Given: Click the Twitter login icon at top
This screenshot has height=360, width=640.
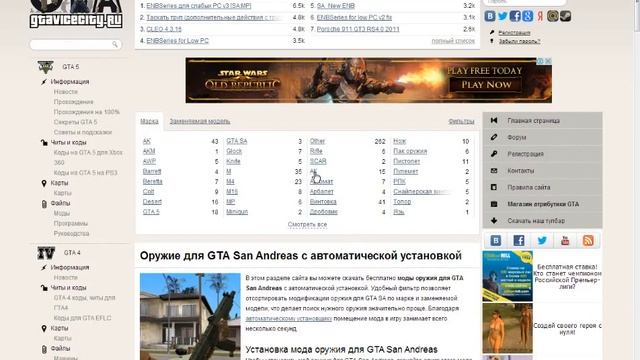Looking at the screenshot, I should pyautogui.click(x=502, y=16).
